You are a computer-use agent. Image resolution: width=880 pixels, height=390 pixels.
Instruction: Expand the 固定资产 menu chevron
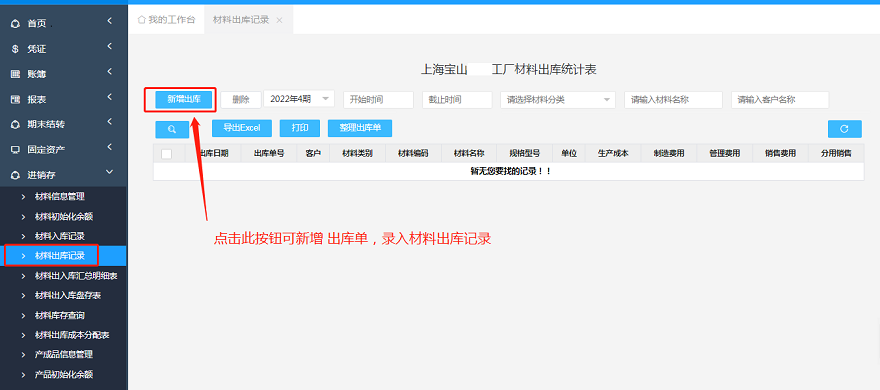(110, 147)
